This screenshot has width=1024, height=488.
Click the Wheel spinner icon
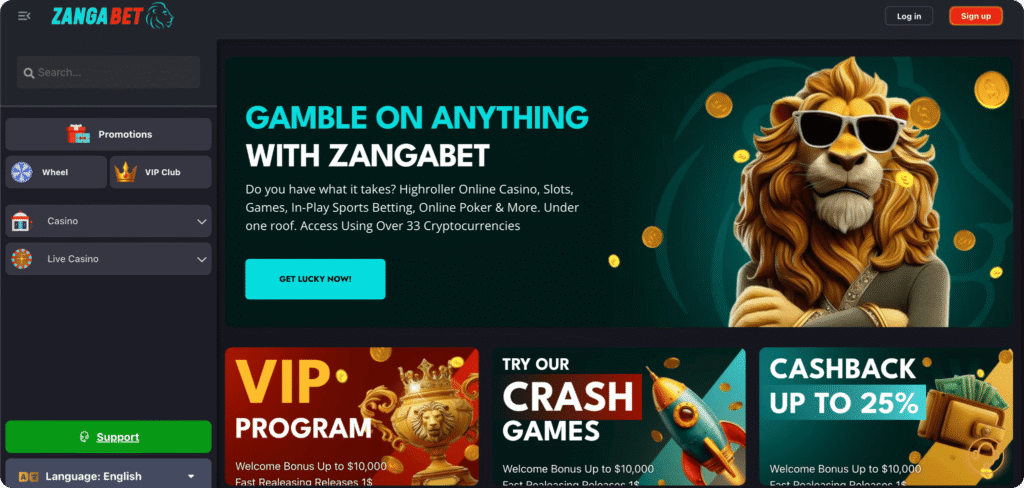22,172
